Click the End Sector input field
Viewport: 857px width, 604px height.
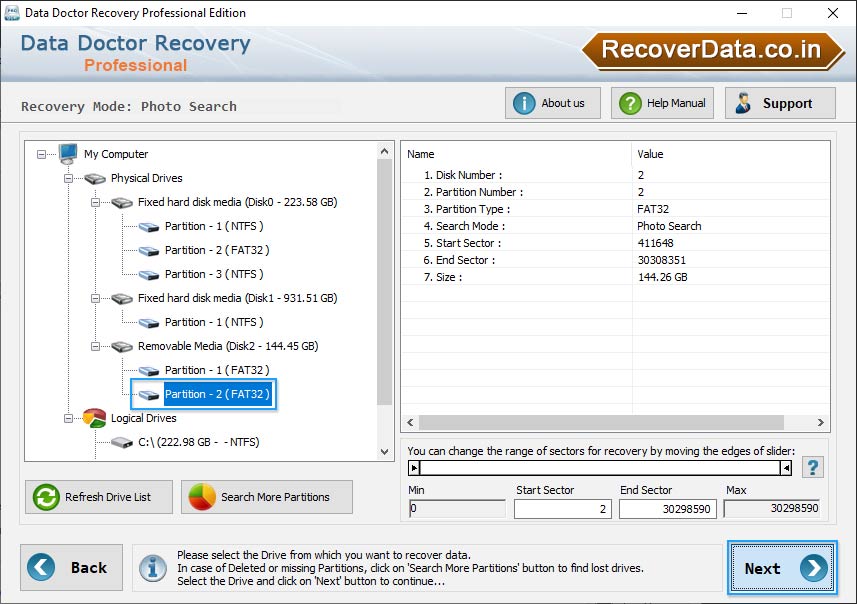[667, 509]
